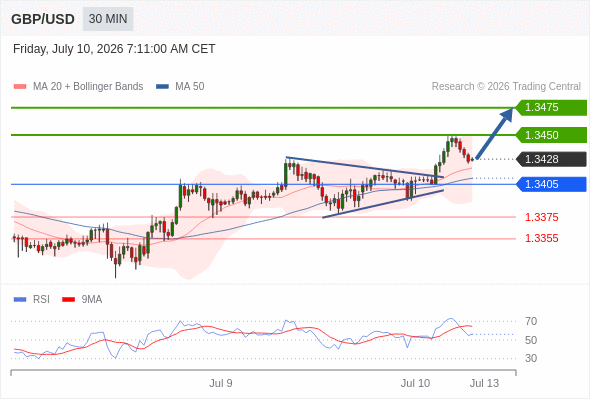Click the 'Jul 10' date axis label
The image size is (590, 400).
pyautogui.click(x=415, y=383)
